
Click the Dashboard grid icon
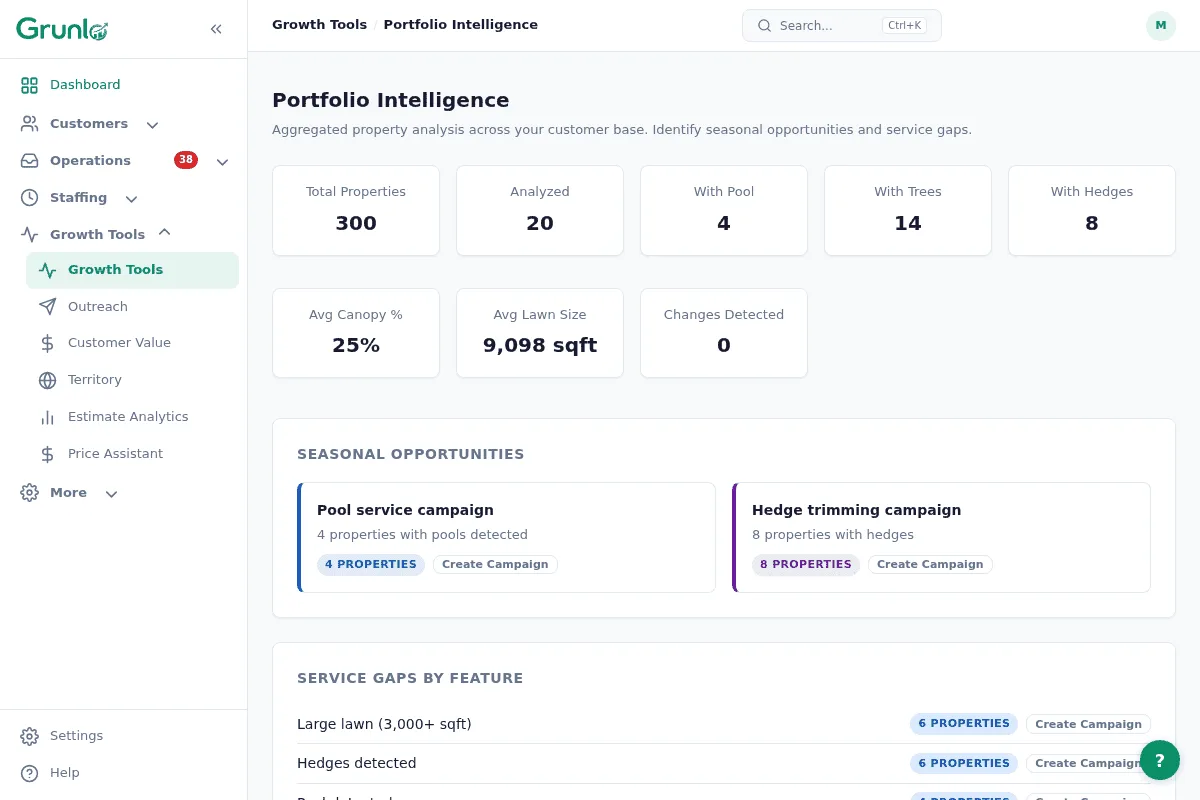tap(30, 85)
